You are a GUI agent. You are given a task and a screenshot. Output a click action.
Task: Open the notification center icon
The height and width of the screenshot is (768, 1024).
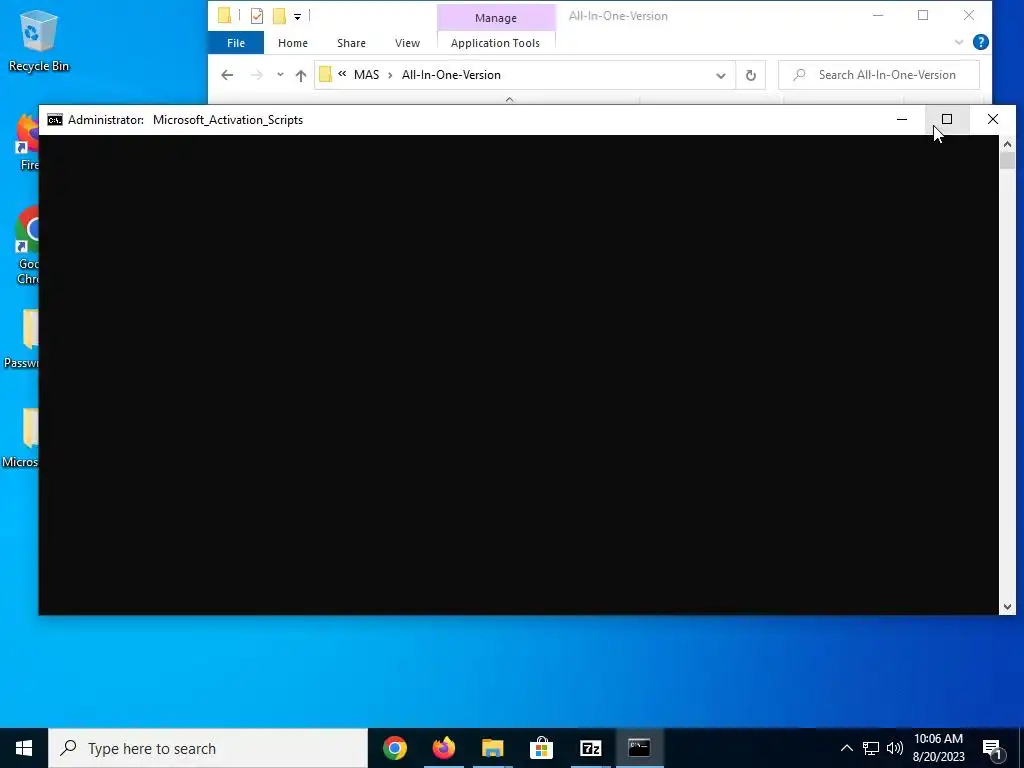(992, 749)
